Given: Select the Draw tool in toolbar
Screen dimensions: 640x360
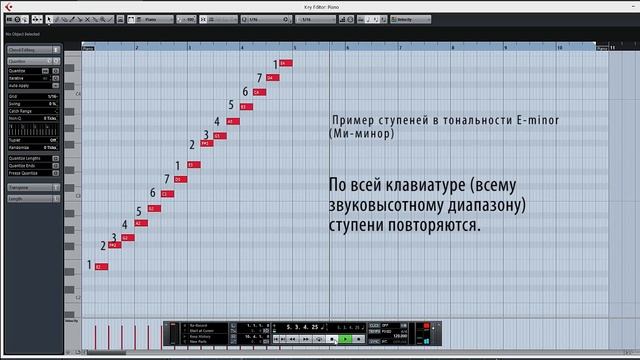Looking at the screenshot, I should tap(57, 19).
